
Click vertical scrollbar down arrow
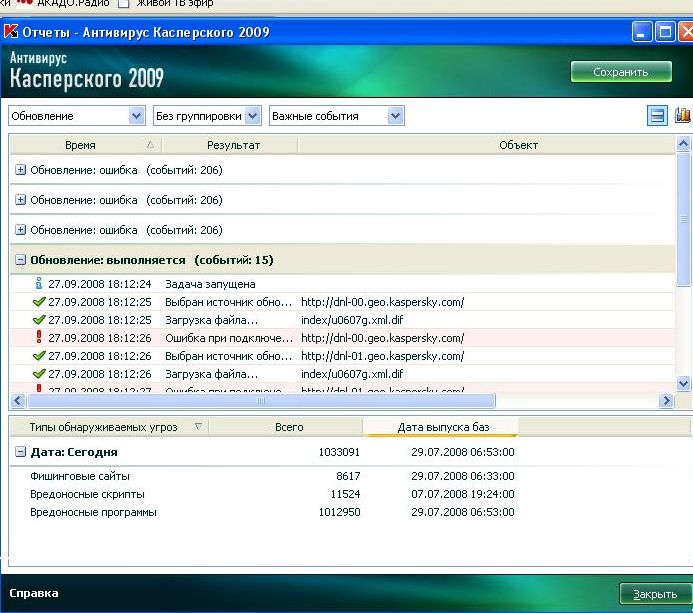(683, 383)
